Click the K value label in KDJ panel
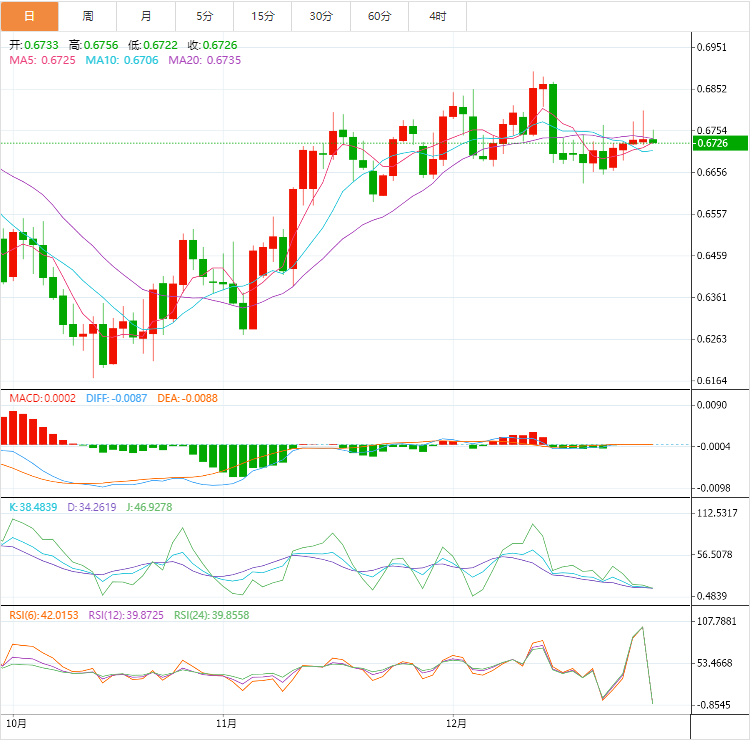The image size is (755, 742). [36, 507]
